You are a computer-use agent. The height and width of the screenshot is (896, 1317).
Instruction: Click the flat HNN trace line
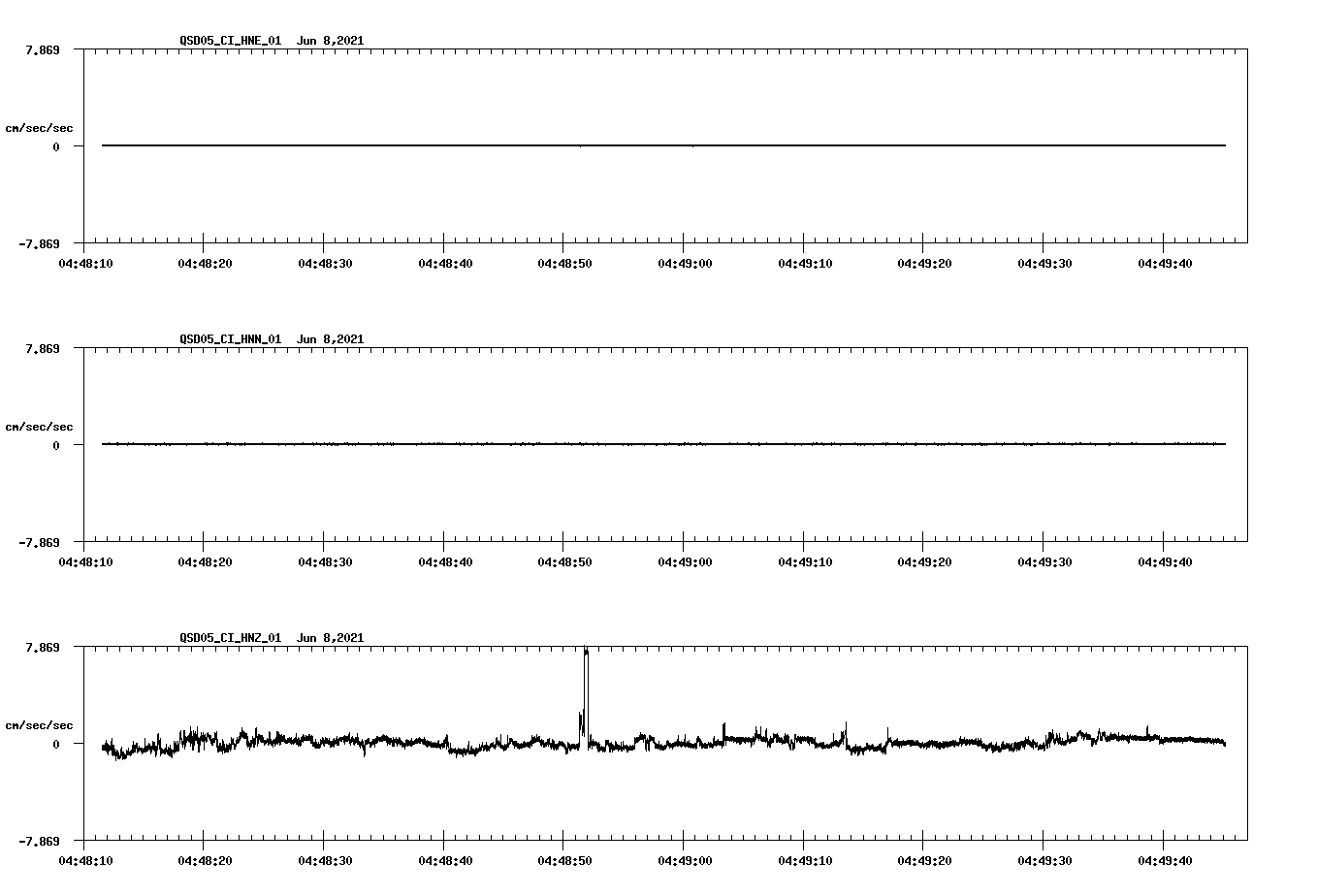(663, 444)
